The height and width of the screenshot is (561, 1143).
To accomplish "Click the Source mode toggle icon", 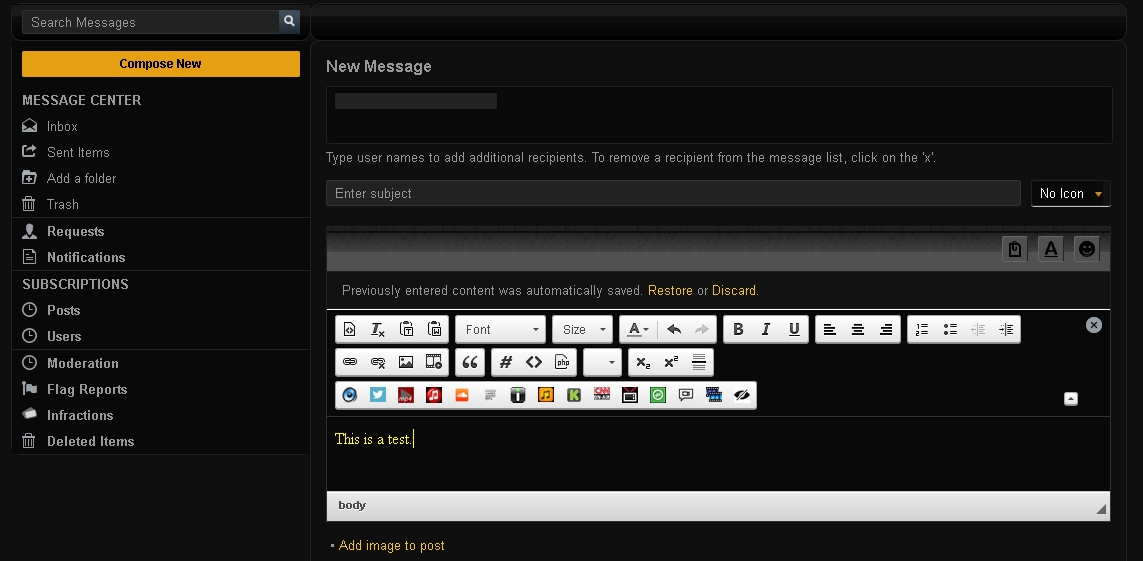I will tap(349, 329).
